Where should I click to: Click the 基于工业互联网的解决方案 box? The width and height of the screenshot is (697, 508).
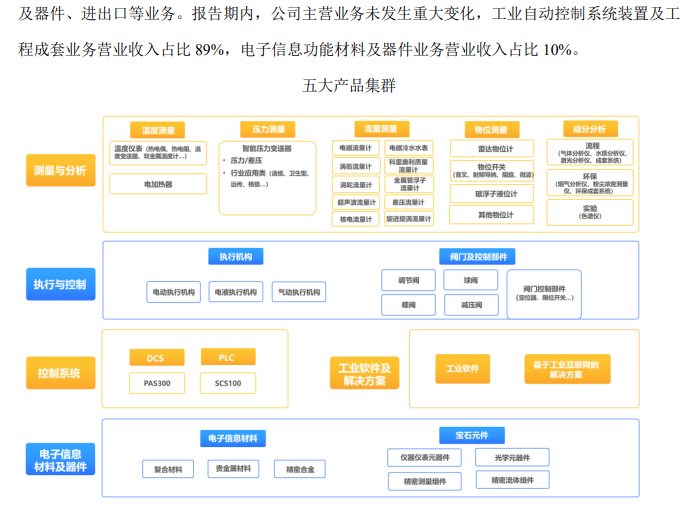click(567, 369)
